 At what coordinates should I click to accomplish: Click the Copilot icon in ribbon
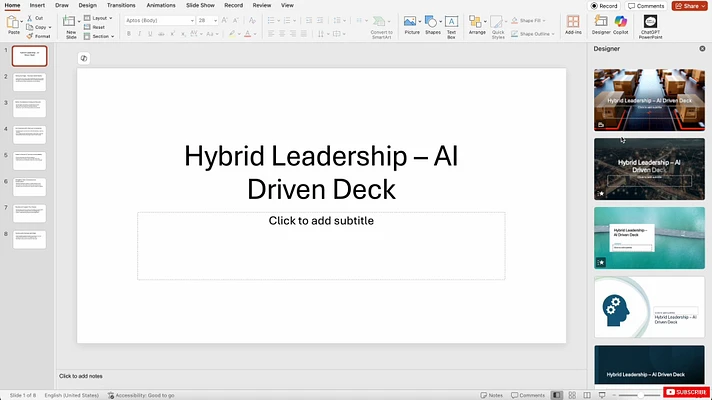[x=621, y=22]
